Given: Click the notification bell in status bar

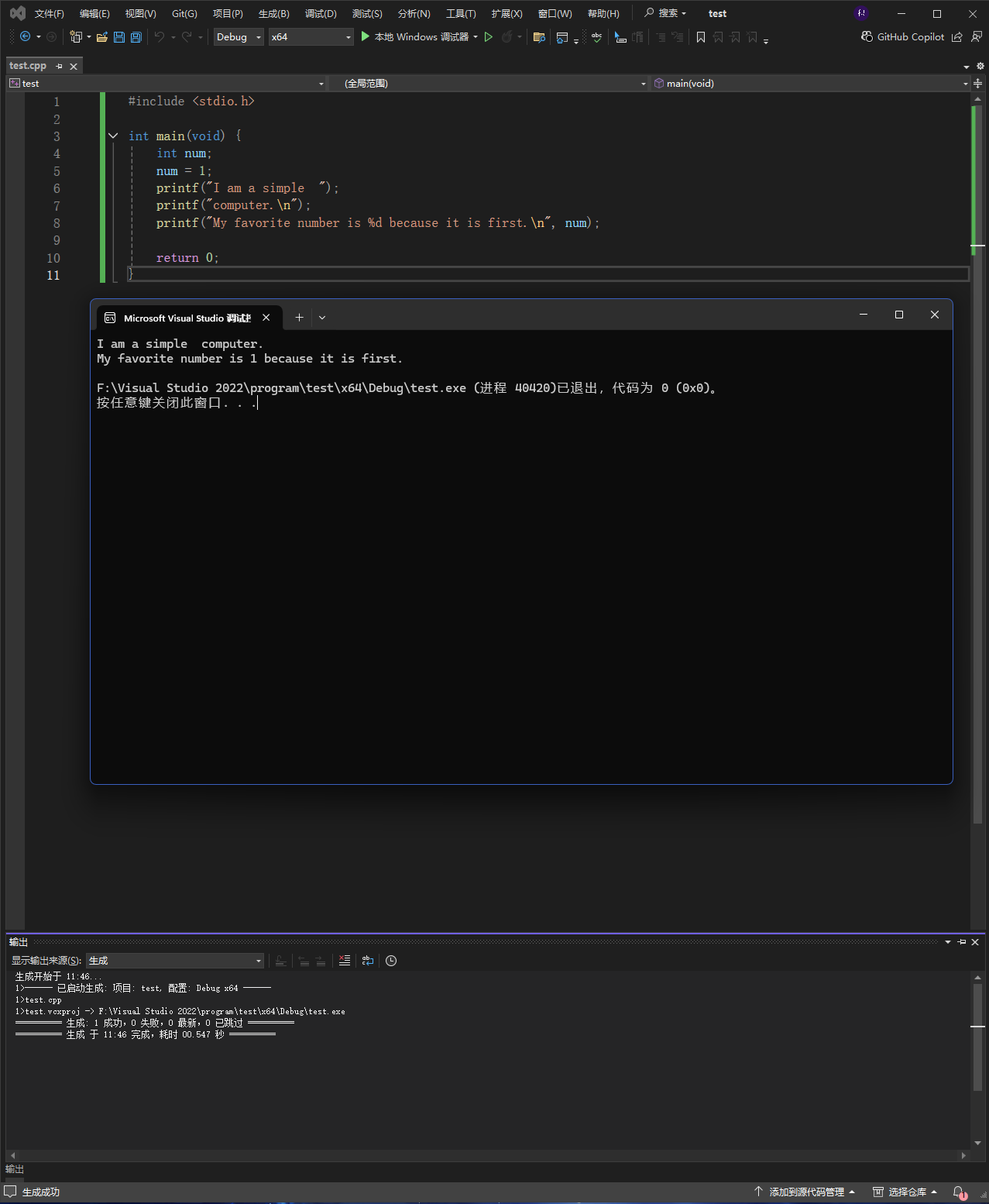Looking at the screenshot, I should (960, 1192).
